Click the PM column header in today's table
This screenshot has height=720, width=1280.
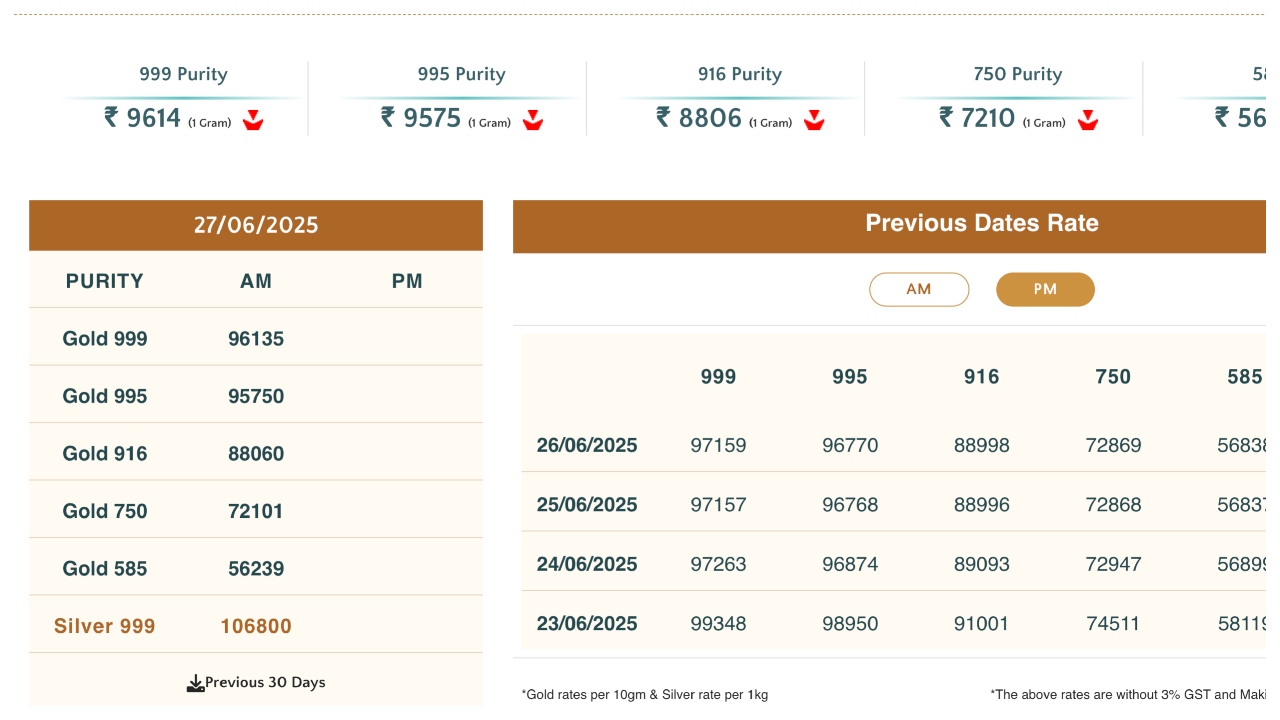click(x=407, y=281)
